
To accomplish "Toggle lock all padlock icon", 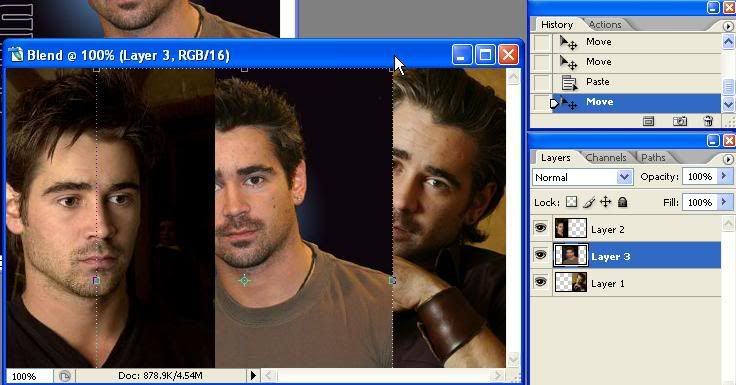I will click(x=622, y=202).
